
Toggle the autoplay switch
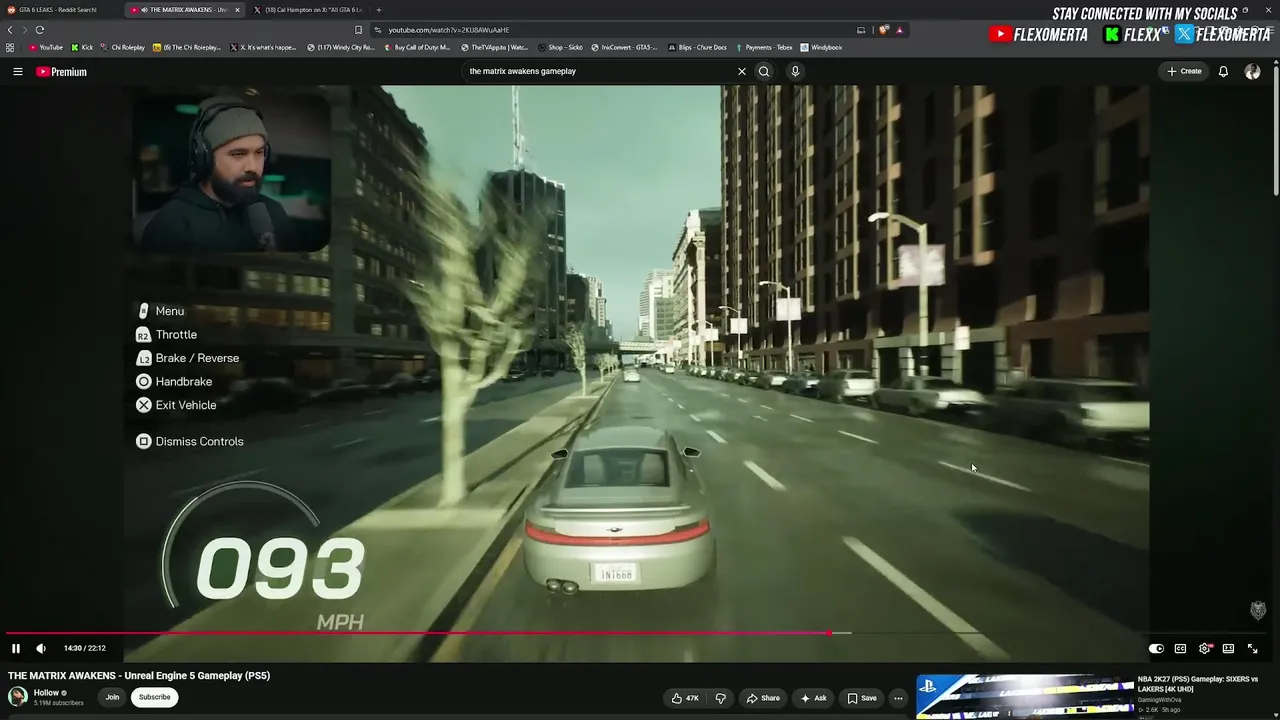point(1156,648)
